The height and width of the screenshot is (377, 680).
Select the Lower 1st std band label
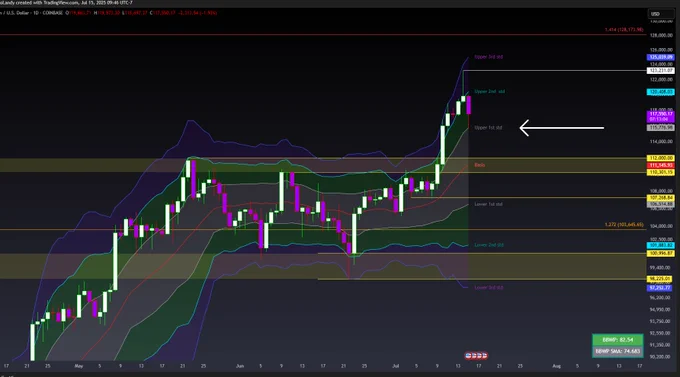(x=488, y=204)
